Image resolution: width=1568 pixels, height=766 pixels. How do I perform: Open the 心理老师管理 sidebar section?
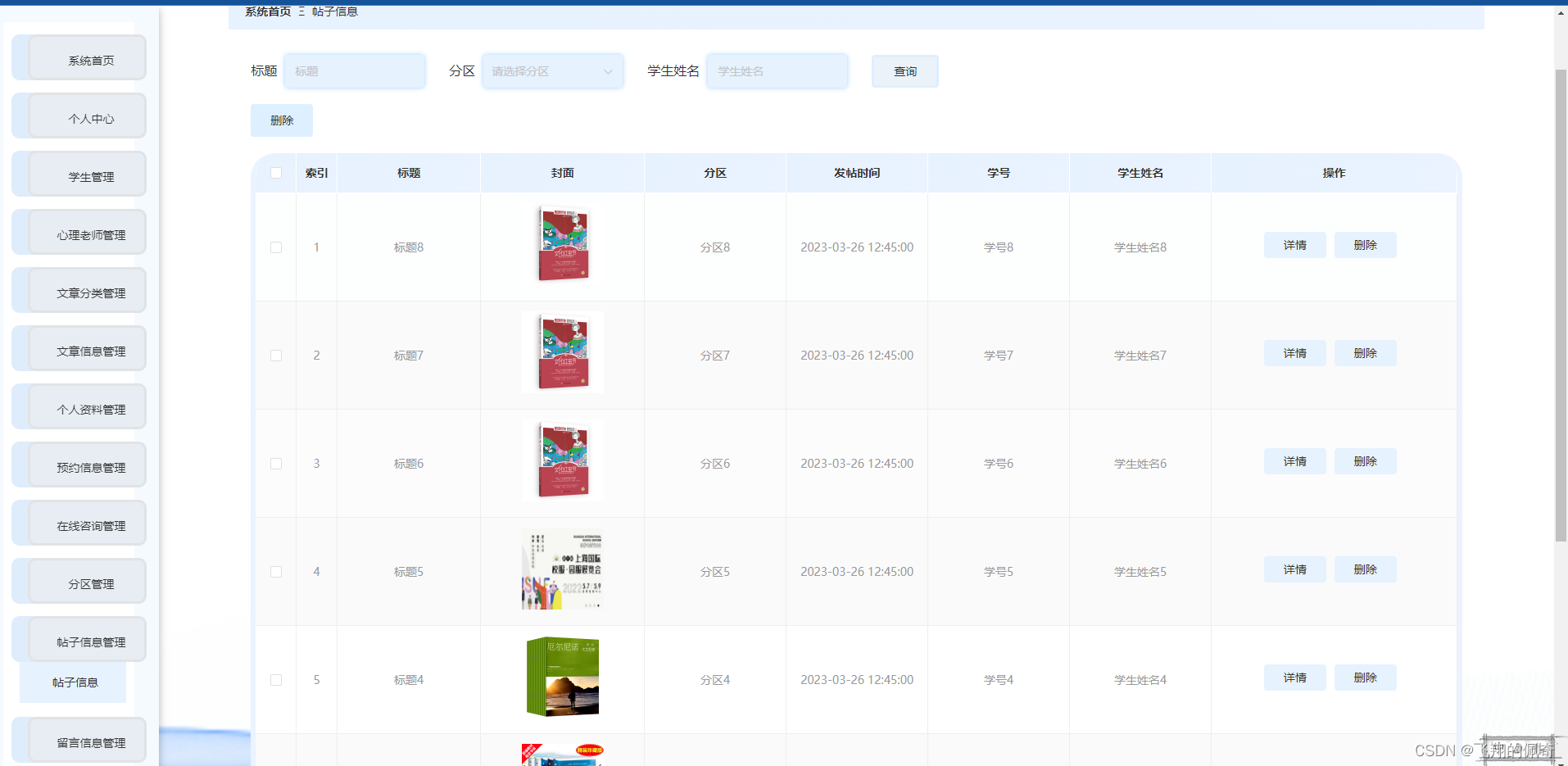click(x=78, y=232)
